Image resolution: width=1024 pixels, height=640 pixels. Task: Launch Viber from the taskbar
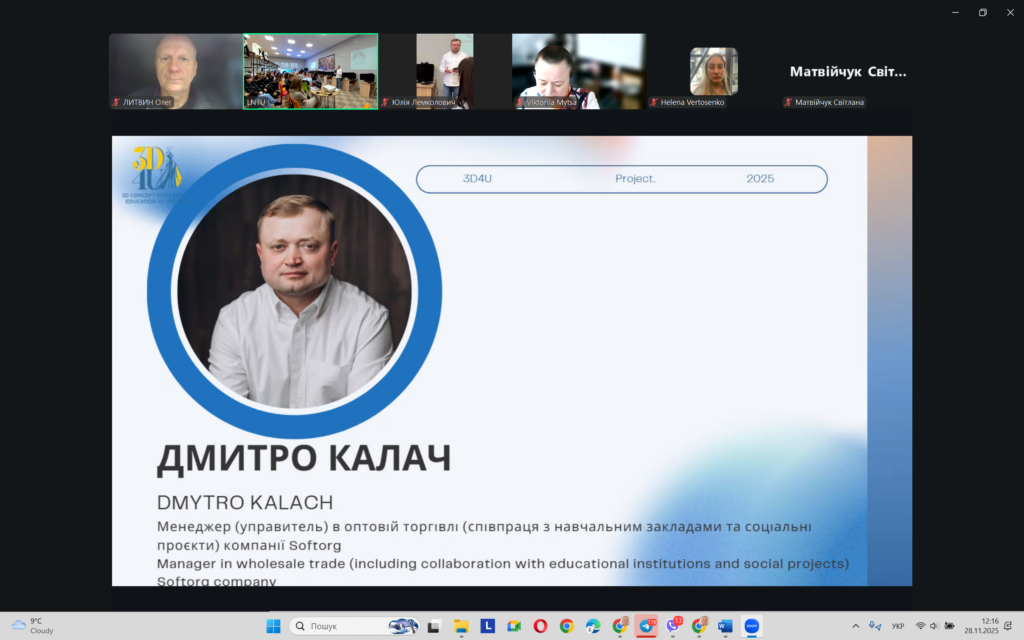click(673, 626)
